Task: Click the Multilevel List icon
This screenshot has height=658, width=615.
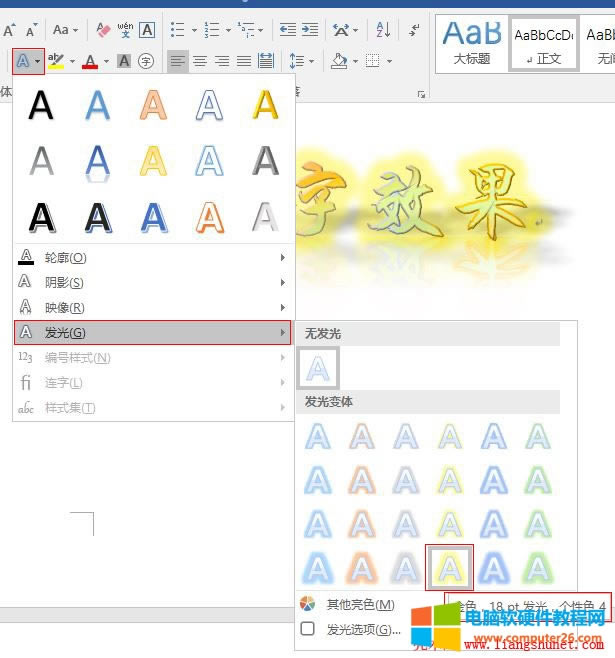Action: coord(246,30)
